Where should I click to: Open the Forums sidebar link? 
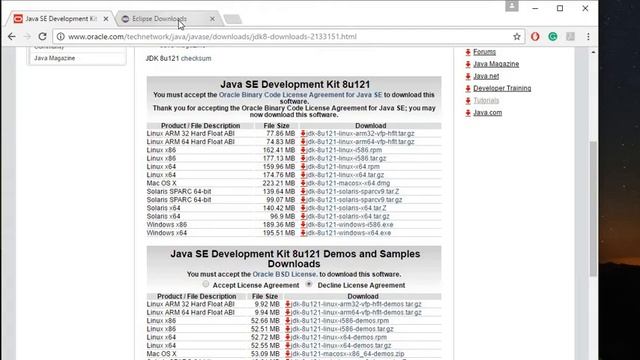(484, 52)
